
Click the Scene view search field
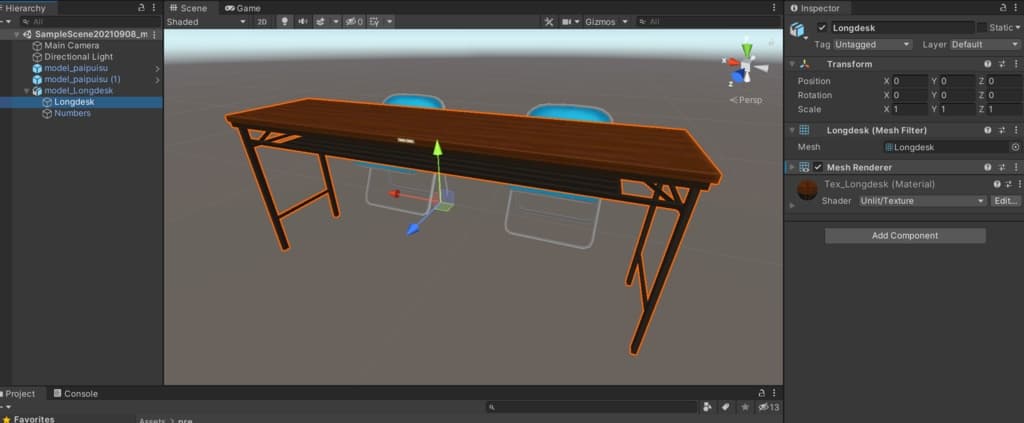coord(708,22)
